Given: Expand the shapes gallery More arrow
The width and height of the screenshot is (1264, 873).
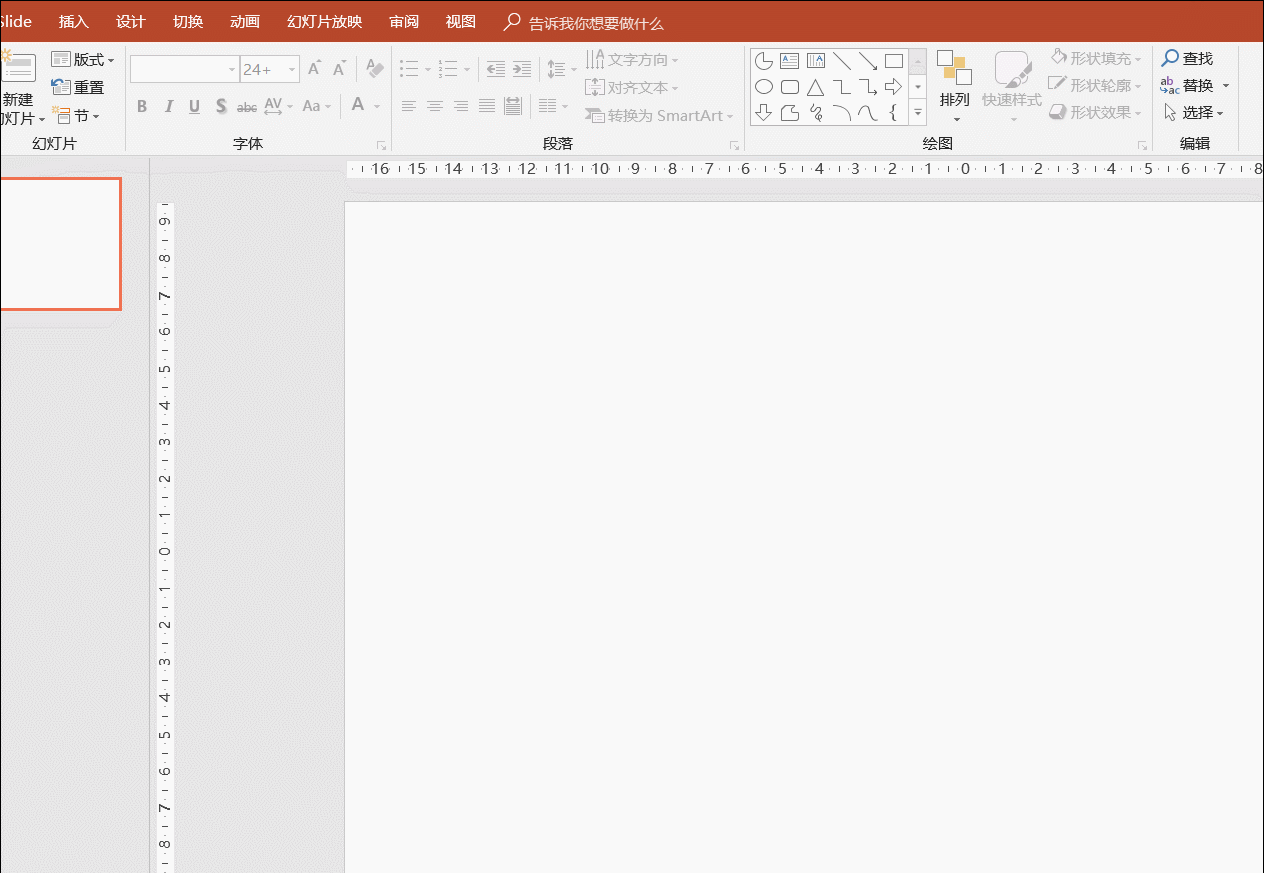Looking at the screenshot, I should [918, 114].
